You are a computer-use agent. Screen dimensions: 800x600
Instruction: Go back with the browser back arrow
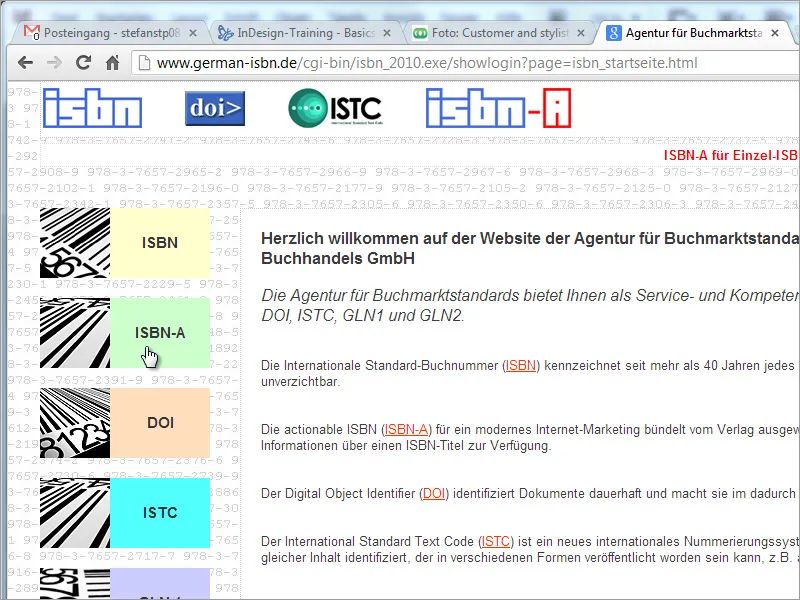pos(25,63)
